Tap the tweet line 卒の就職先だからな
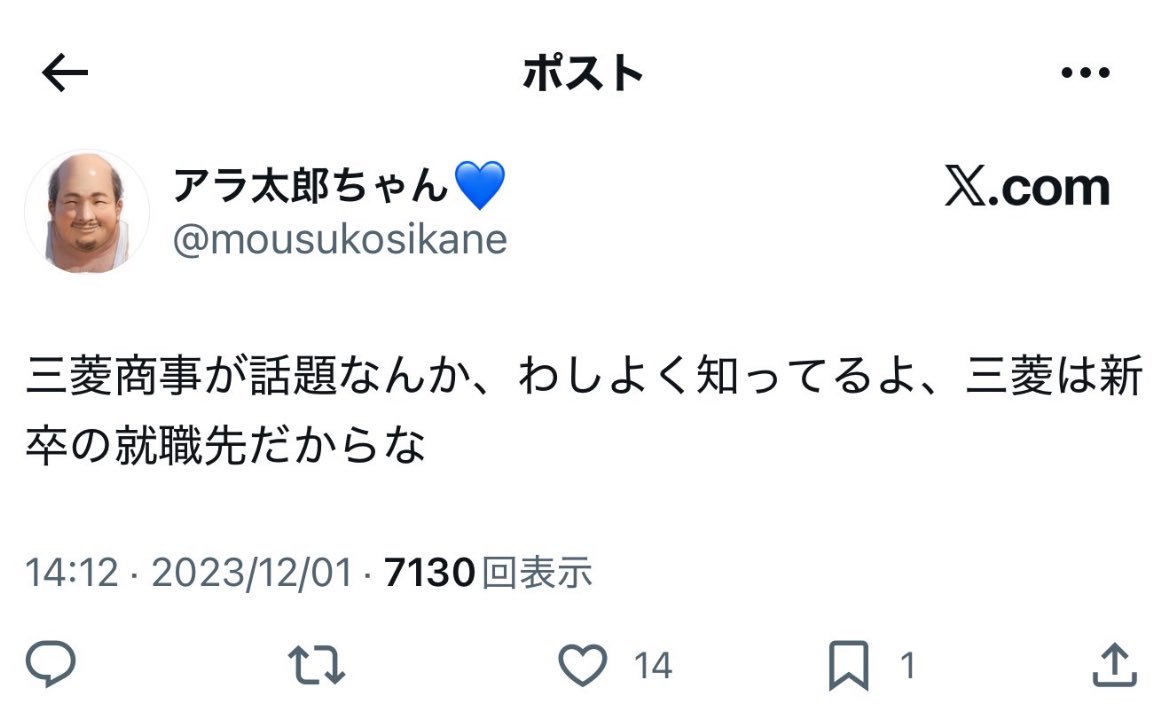 (226, 442)
